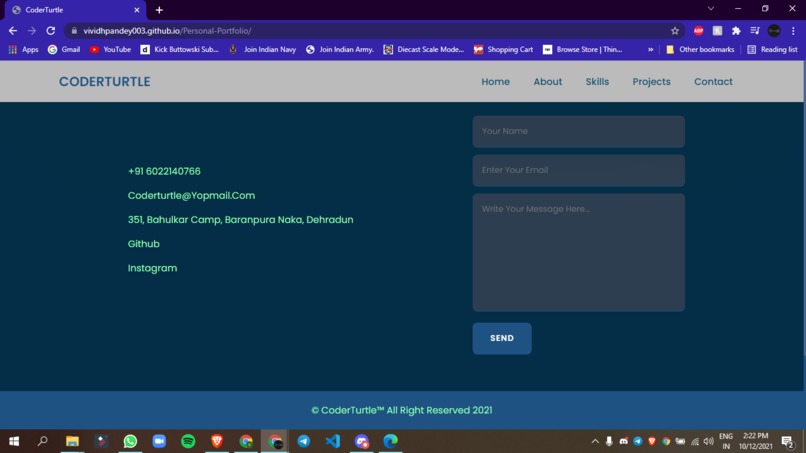The width and height of the screenshot is (806, 453).
Task: Open Microsoft Edge from the taskbar
Action: 391,441
